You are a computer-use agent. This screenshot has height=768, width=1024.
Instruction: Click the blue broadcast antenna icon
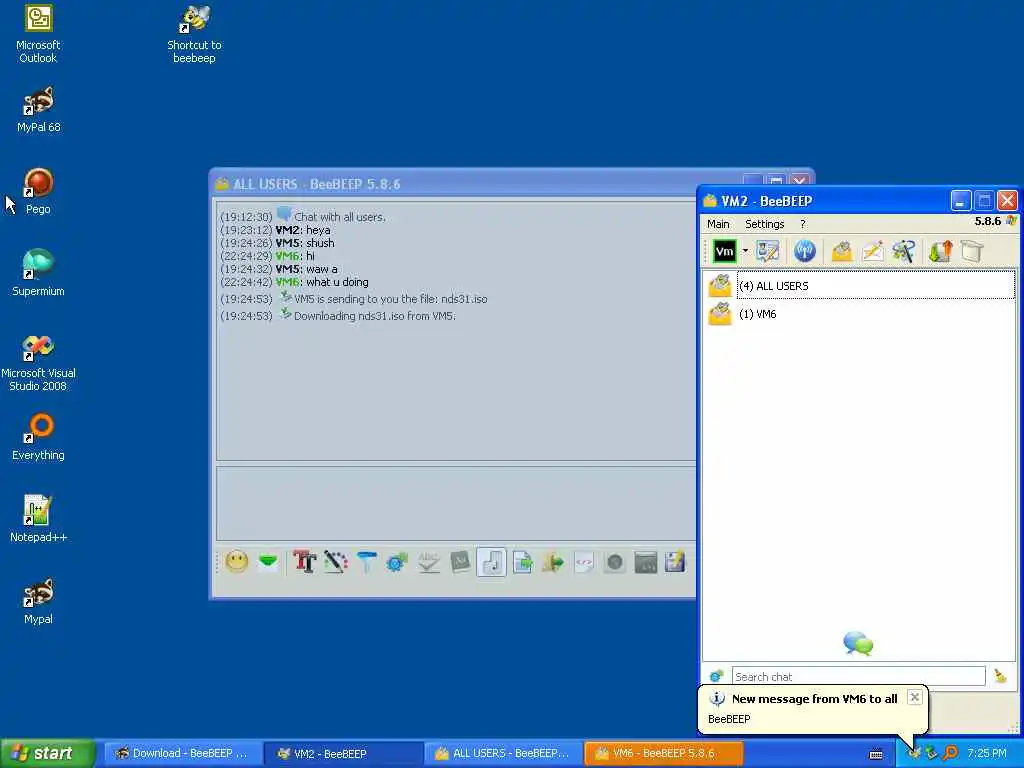[x=805, y=251]
